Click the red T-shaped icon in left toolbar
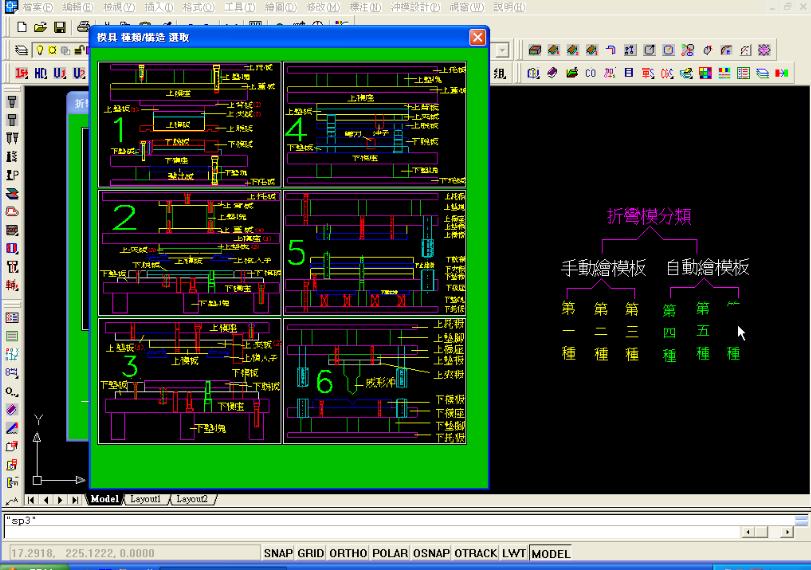The width and height of the screenshot is (811, 570). point(12,267)
